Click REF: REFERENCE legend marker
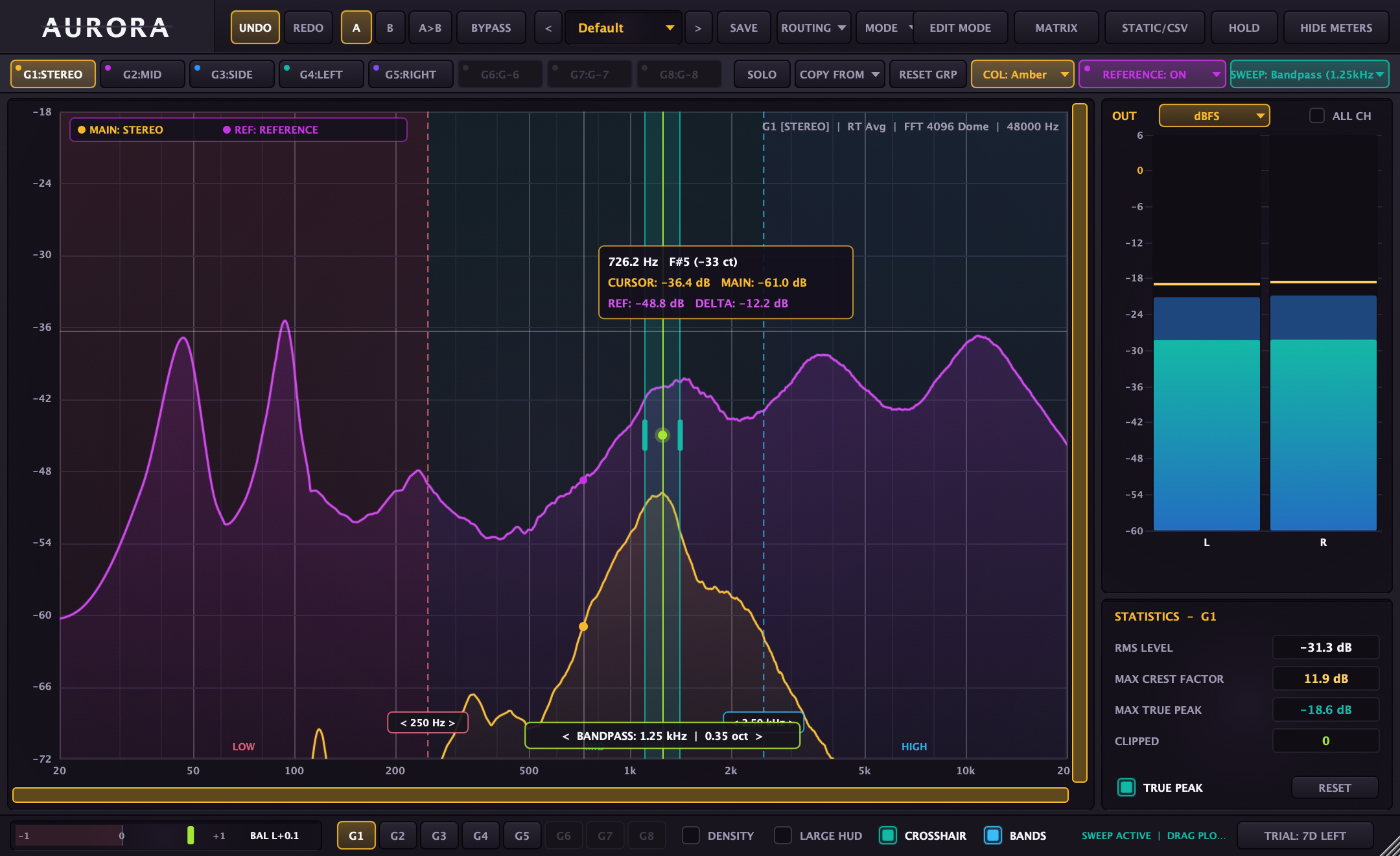 [227, 130]
